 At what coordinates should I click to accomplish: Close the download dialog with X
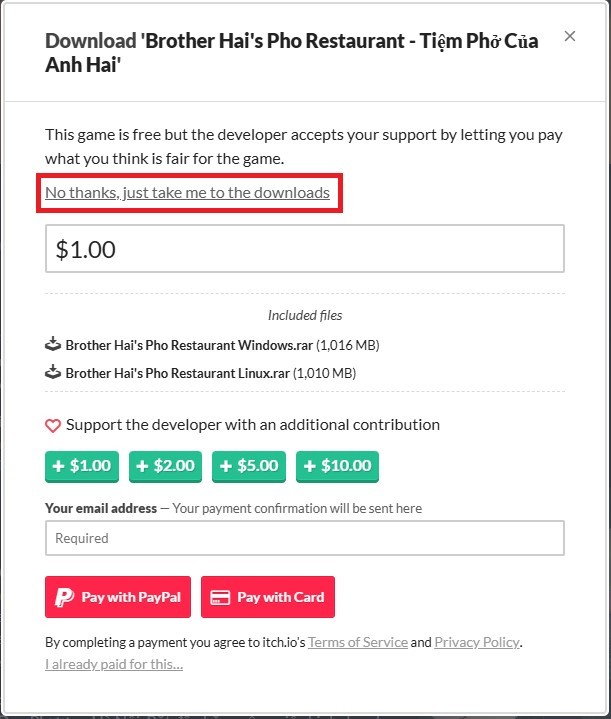570,37
